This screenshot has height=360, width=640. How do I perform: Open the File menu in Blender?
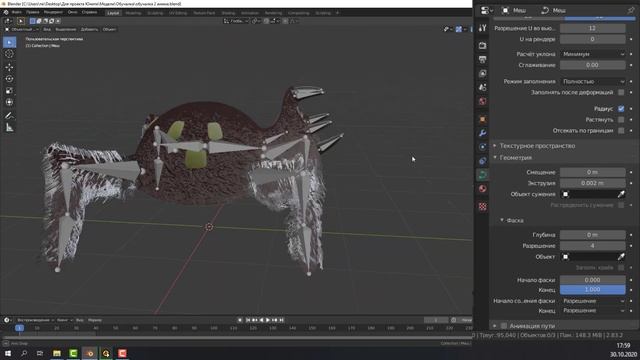(x=16, y=13)
